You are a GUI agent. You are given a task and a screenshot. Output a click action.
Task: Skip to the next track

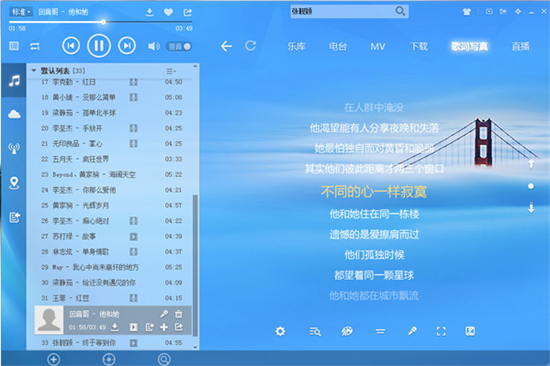point(127,46)
